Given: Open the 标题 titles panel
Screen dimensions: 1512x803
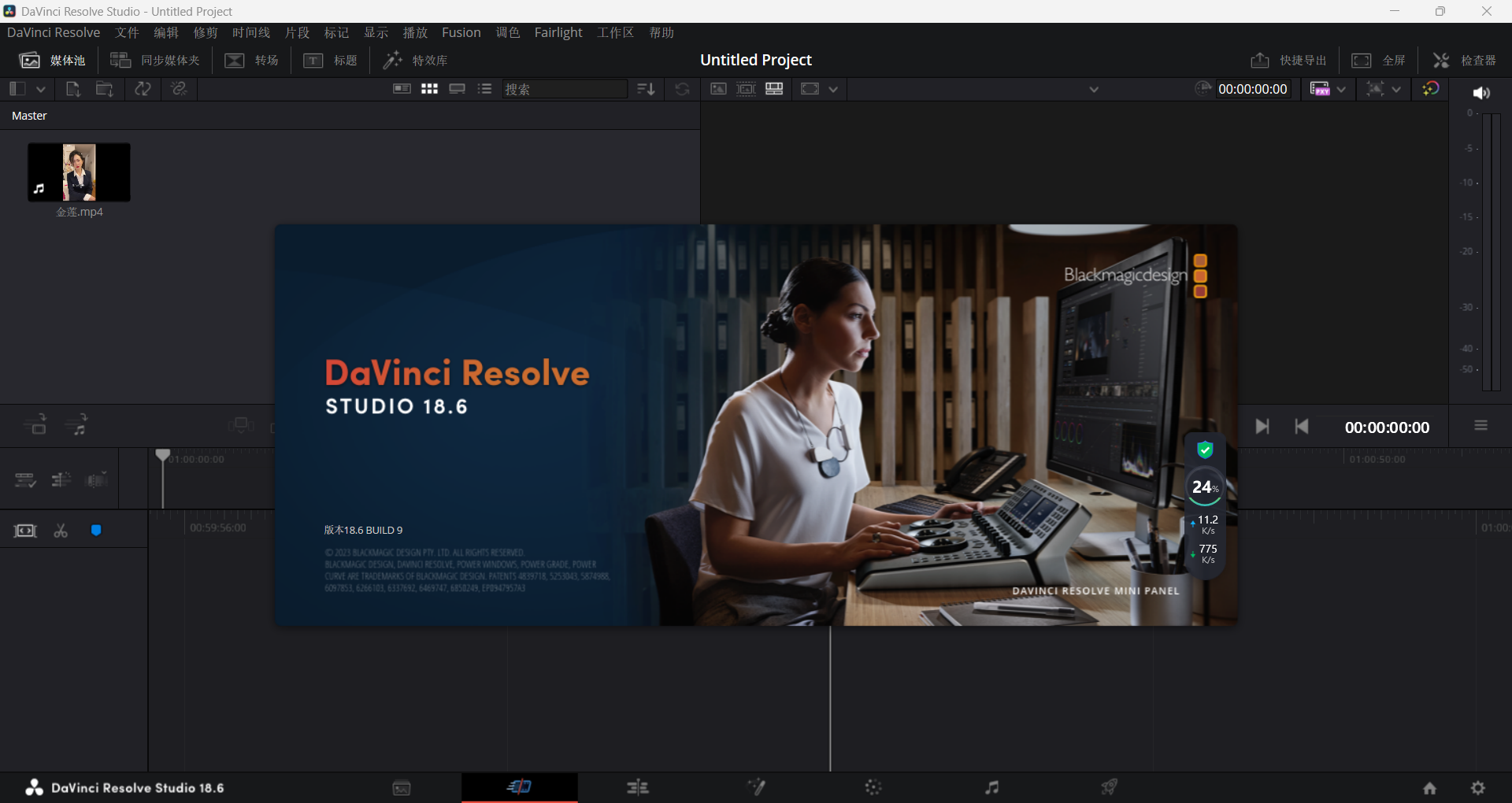Looking at the screenshot, I should click(x=331, y=61).
